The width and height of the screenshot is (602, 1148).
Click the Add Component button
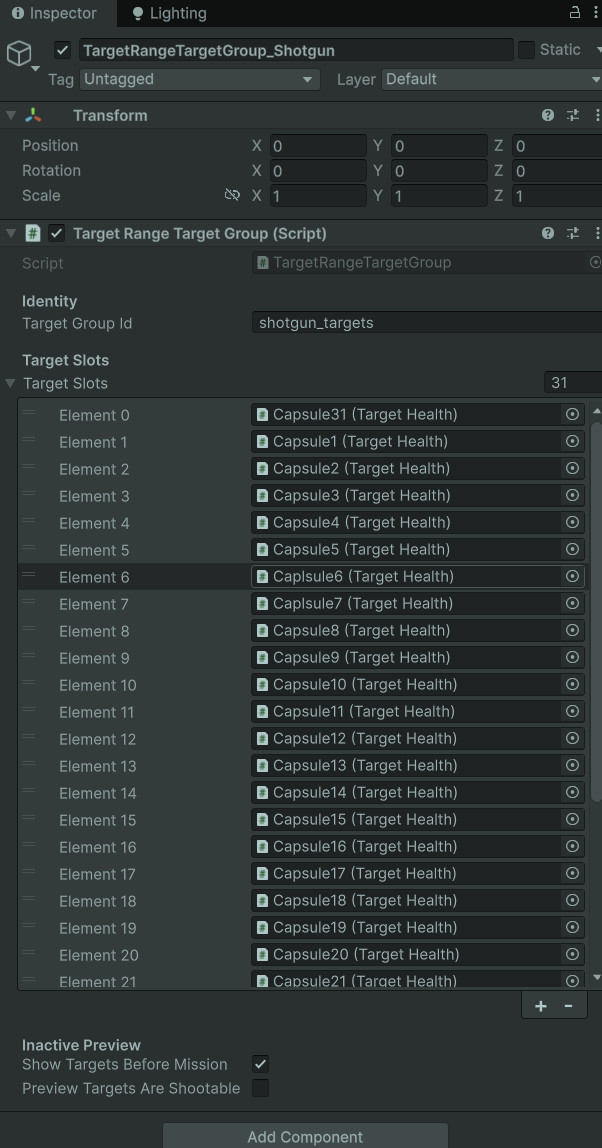[x=305, y=1136]
